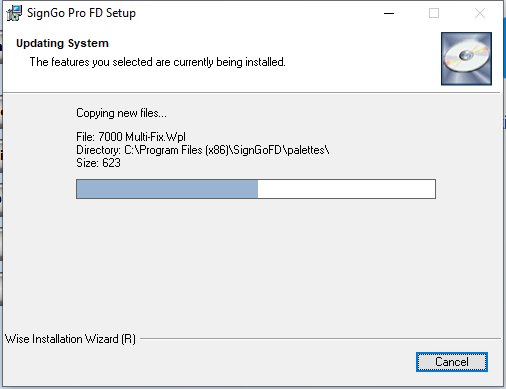The width and height of the screenshot is (506, 389).
Task: Close the SignGo Pro FD Setup dialog
Action: [480, 13]
